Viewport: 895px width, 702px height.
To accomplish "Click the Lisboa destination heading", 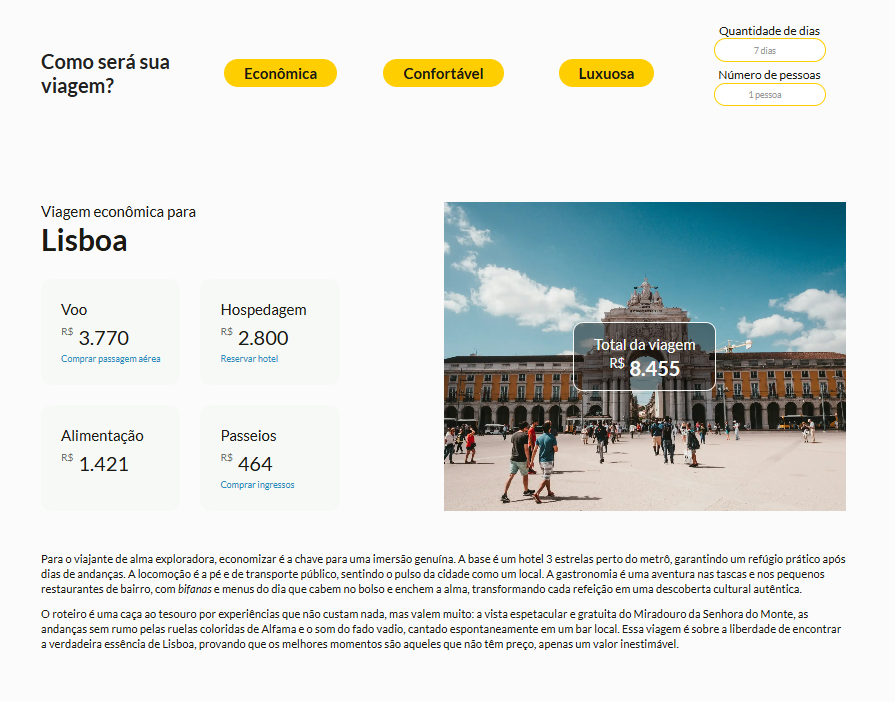I will (85, 241).
